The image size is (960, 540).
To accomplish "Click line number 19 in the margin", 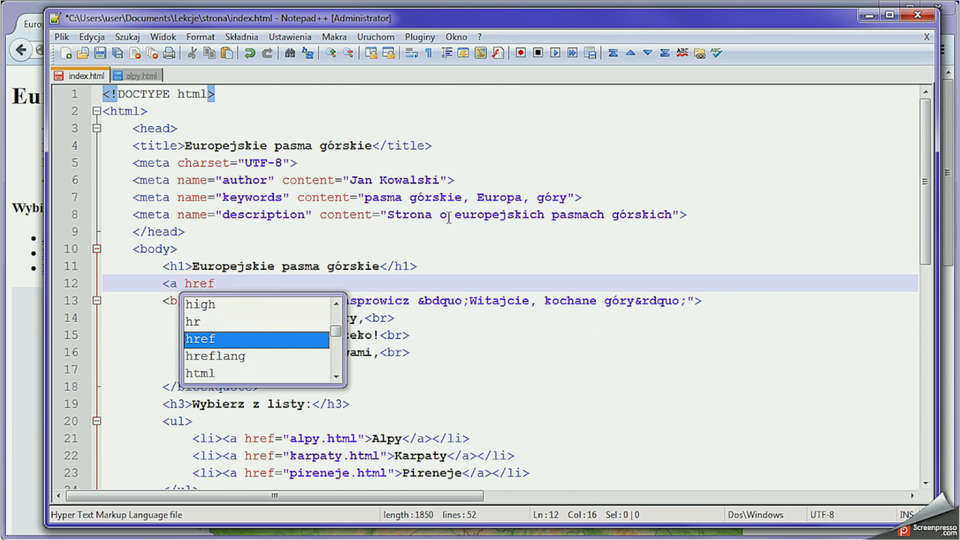I will (x=71, y=404).
